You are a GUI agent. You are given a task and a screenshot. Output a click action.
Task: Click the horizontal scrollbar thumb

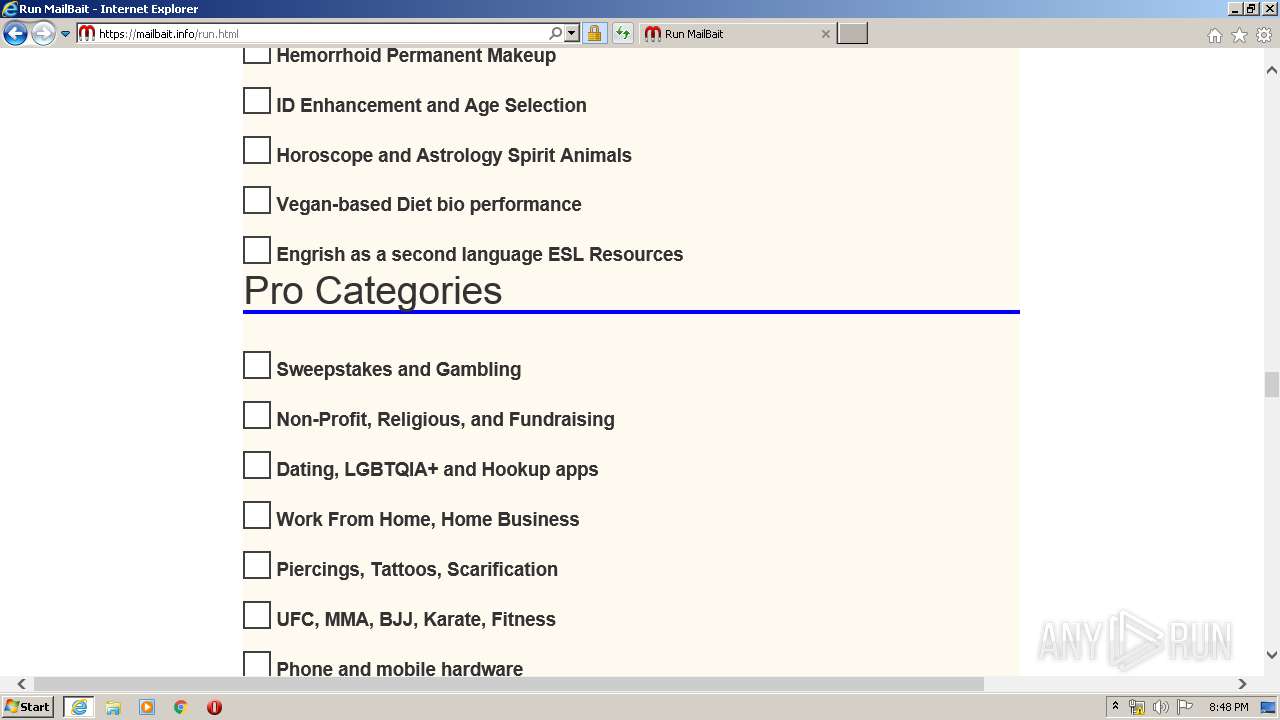pos(508,684)
